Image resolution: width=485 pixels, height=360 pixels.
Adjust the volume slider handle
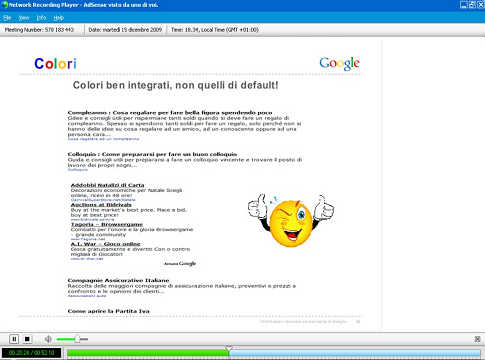pyautogui.click(x=77, y=339)
